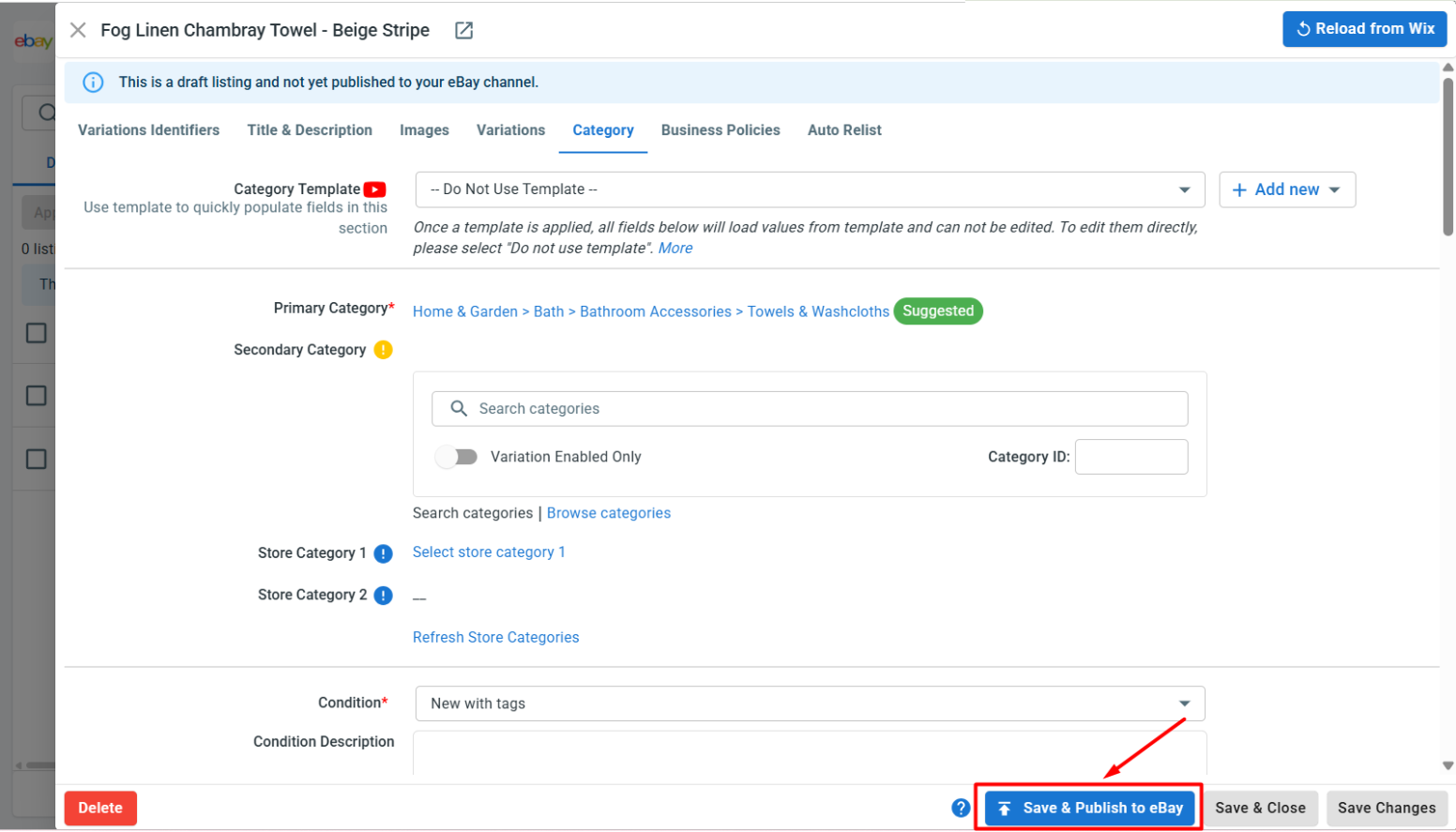Image resolution: width=1456 pixels, height=832 pixels.
Task: Click scrollbar down arrow
Action: click(1448, 765)
